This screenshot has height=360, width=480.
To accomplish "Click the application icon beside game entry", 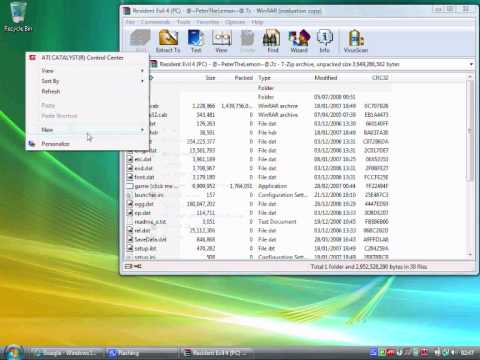I will [x=130, y=186].
